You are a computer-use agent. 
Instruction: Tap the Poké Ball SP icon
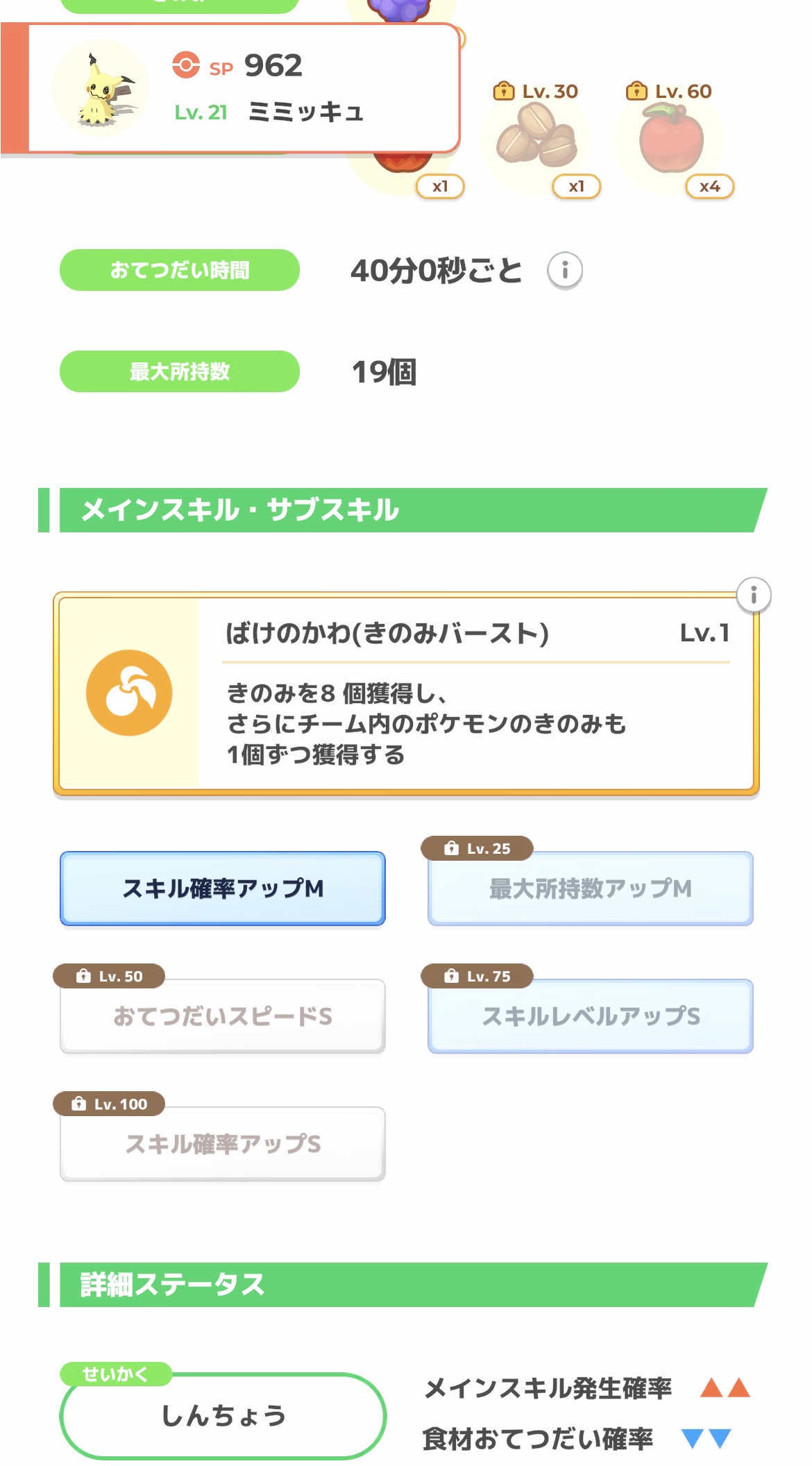point(185,65)
